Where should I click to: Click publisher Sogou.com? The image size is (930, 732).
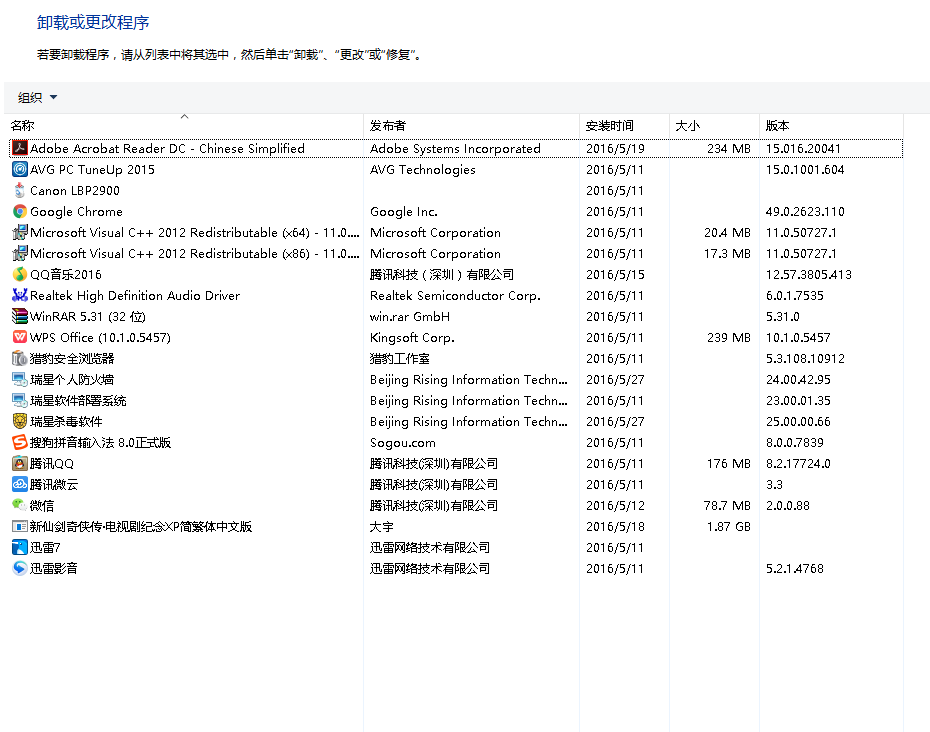[402, 443]
